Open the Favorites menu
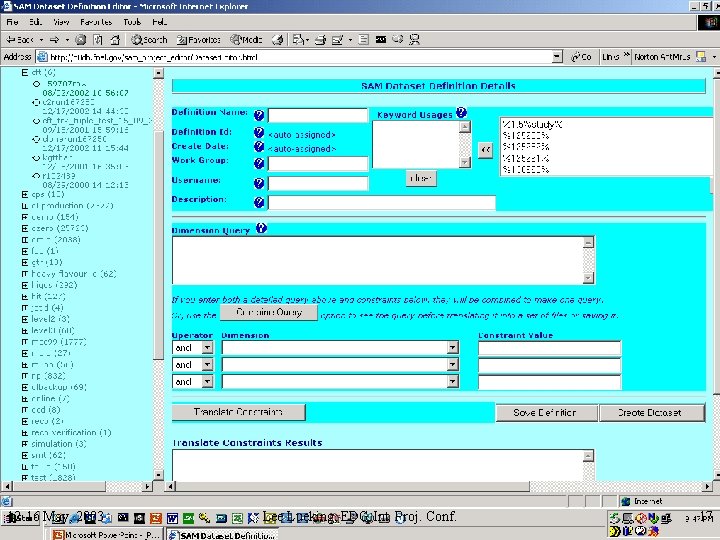The image size is (720, 540). pos(96,22)
